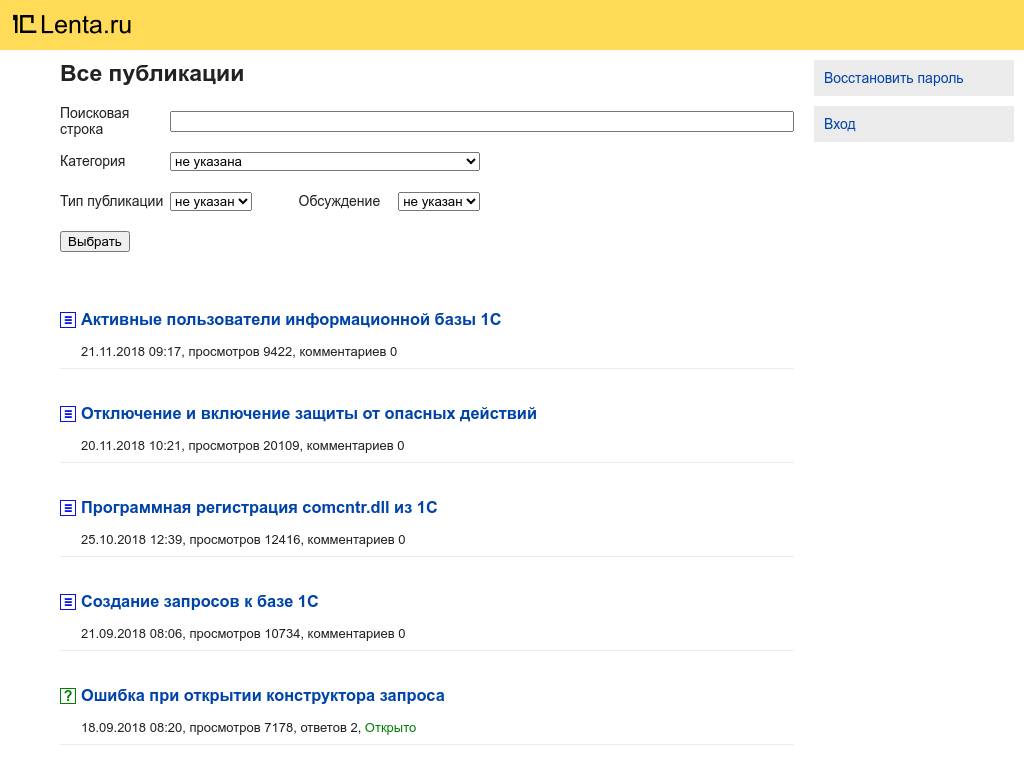Open Программная регистрация comcntr.dll из 1С

click(x=259, y=507)
